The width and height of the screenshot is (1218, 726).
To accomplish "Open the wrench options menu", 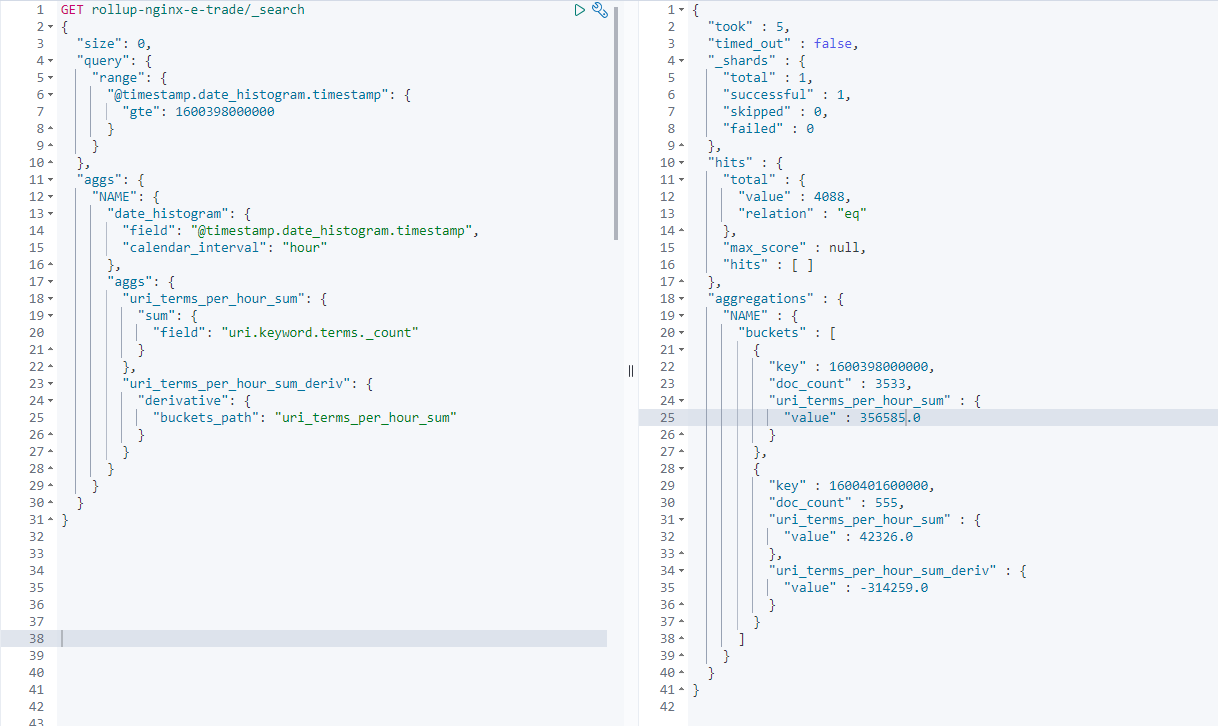I will pos(600,10).
